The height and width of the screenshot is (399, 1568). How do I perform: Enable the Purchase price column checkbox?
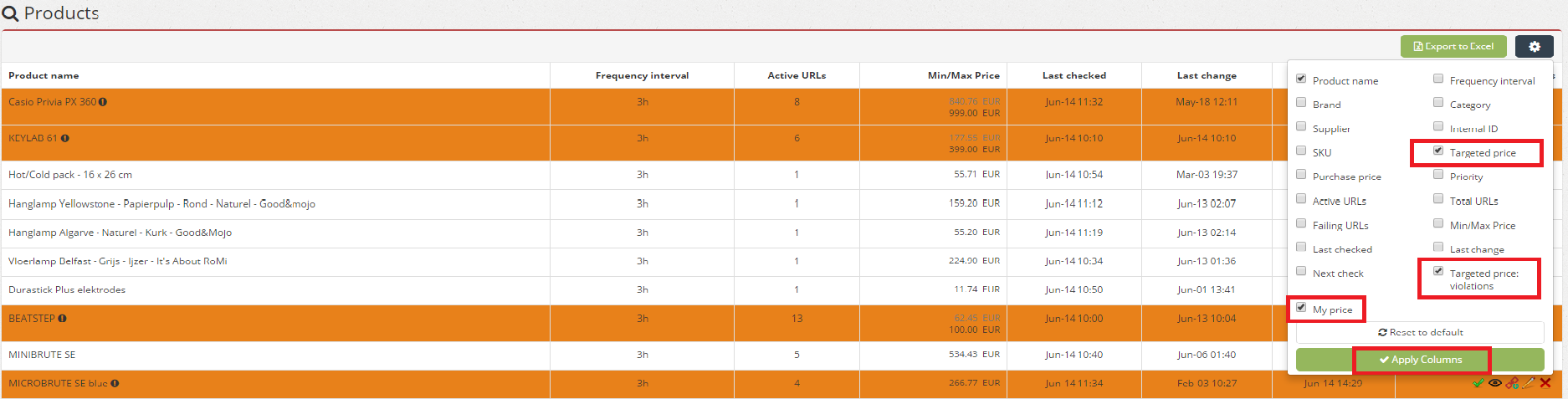coord(1301,174)
